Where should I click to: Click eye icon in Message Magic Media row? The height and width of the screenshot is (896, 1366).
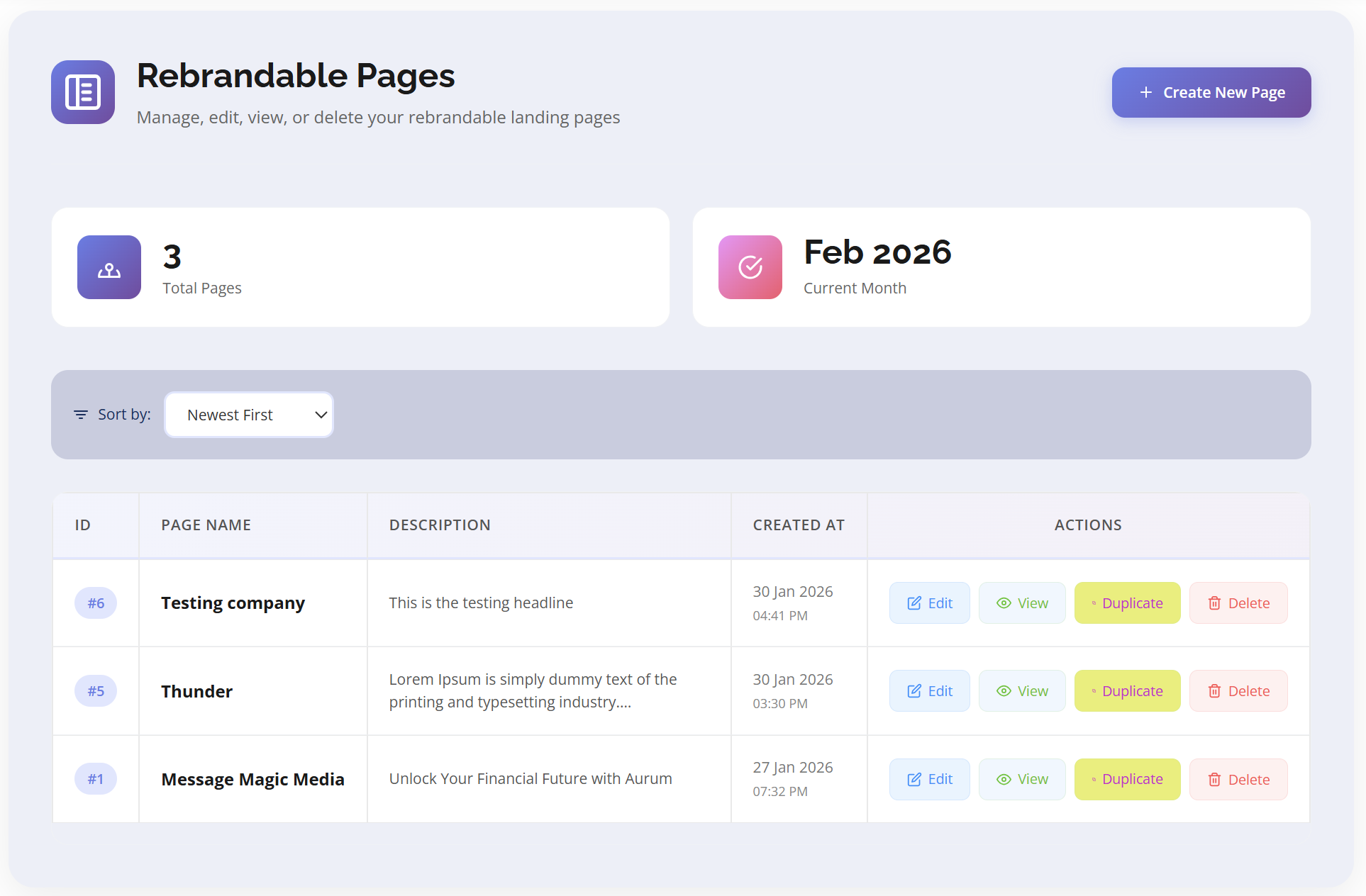(1004, 780)
